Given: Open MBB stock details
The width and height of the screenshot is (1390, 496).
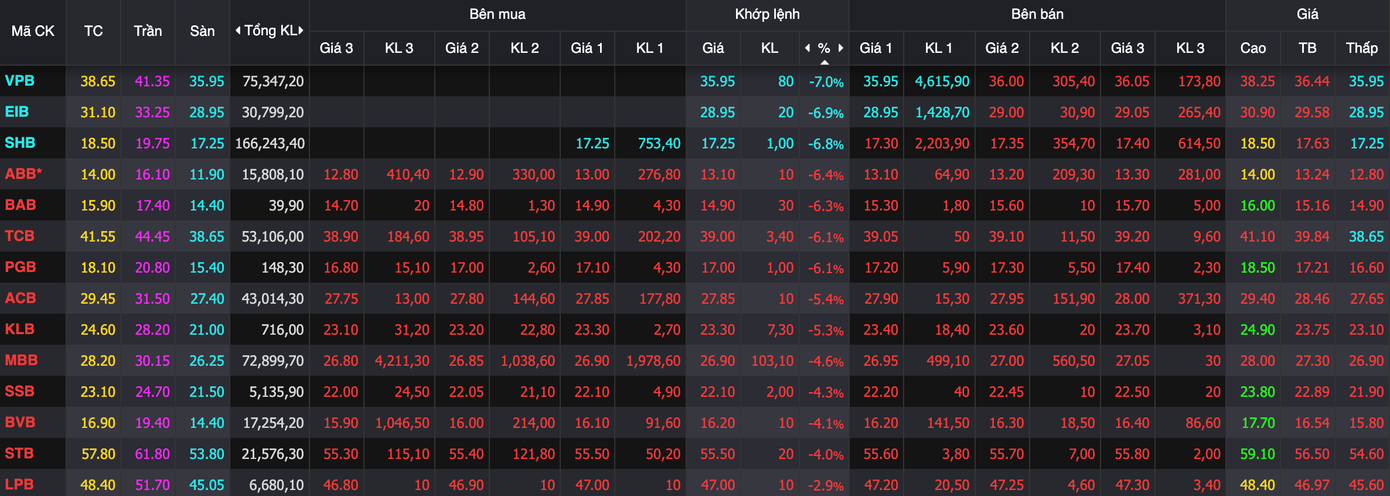Looking at the screenshot, I should (x=20, y=360).
